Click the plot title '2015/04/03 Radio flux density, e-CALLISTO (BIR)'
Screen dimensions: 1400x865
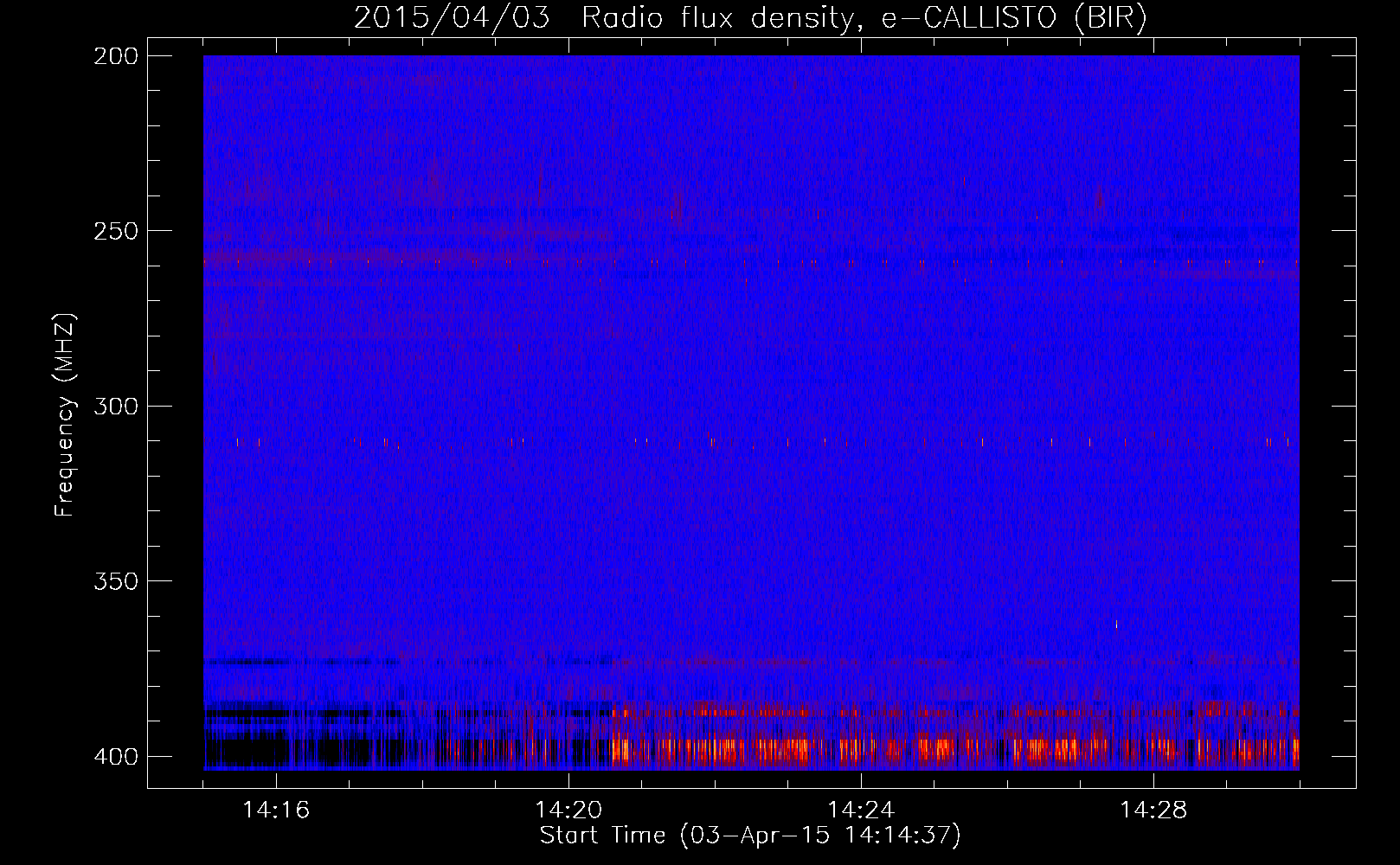750,18
